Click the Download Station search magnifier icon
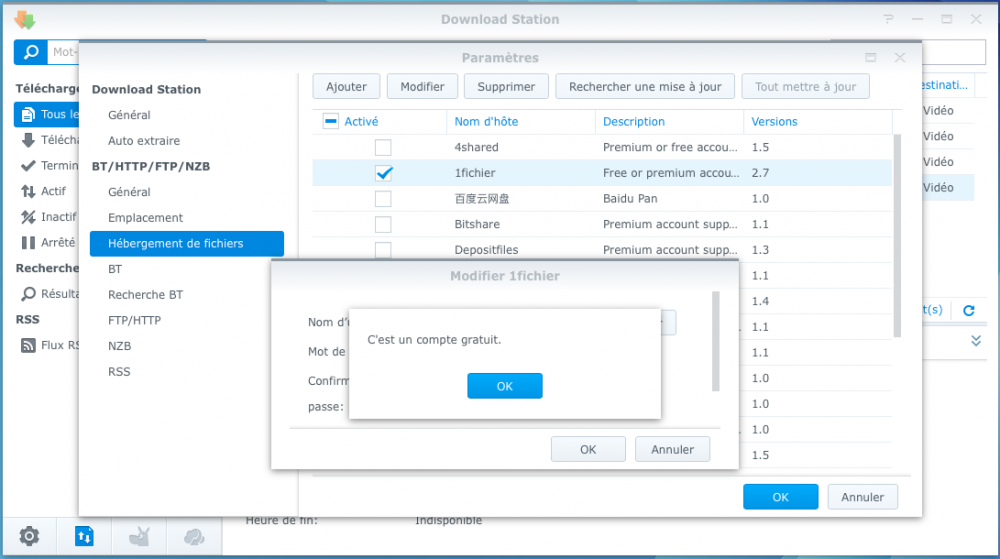1000x559 pixels. click(31, 52)
